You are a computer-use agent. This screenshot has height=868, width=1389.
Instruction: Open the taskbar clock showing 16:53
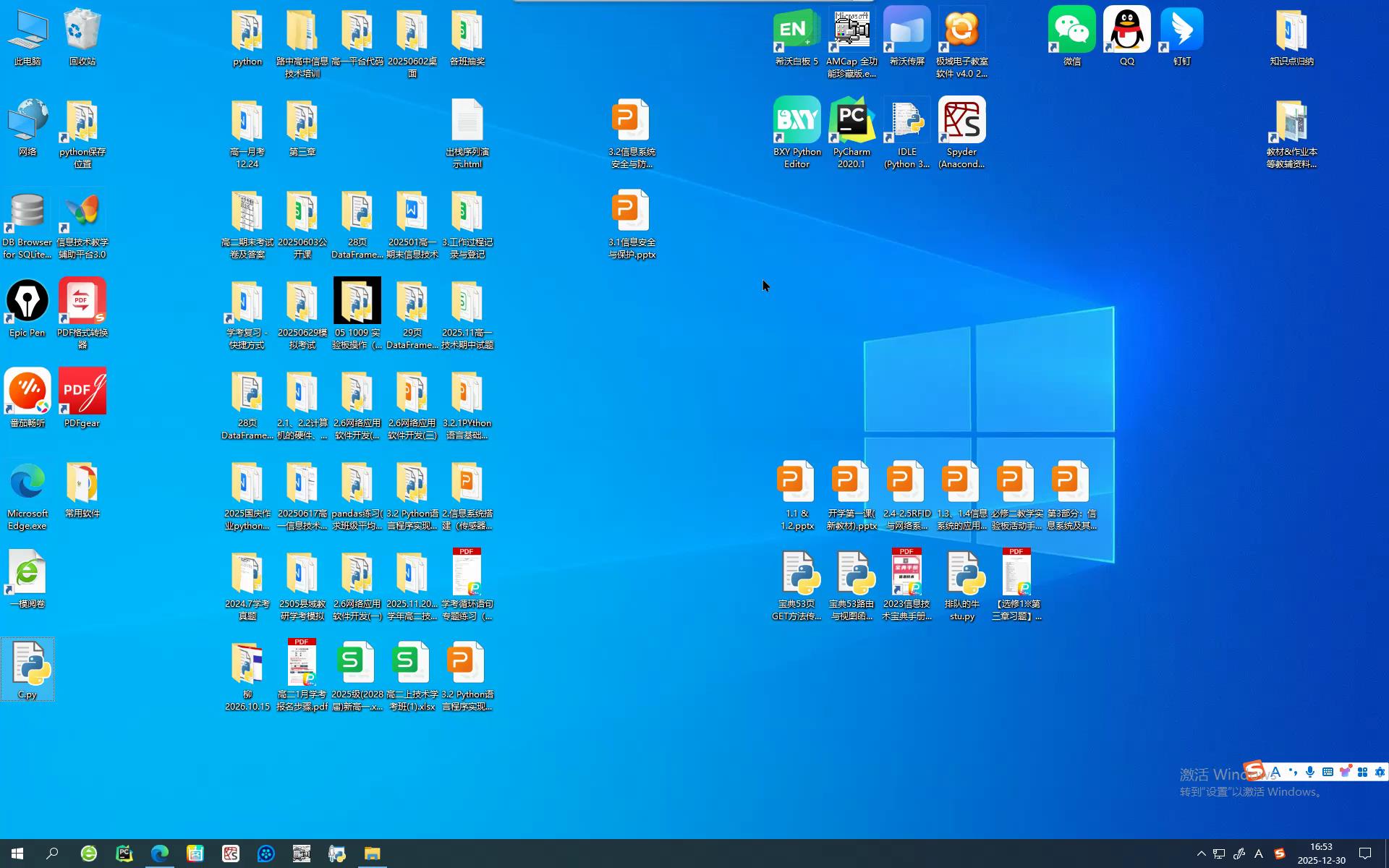[x=1321, y=854]
